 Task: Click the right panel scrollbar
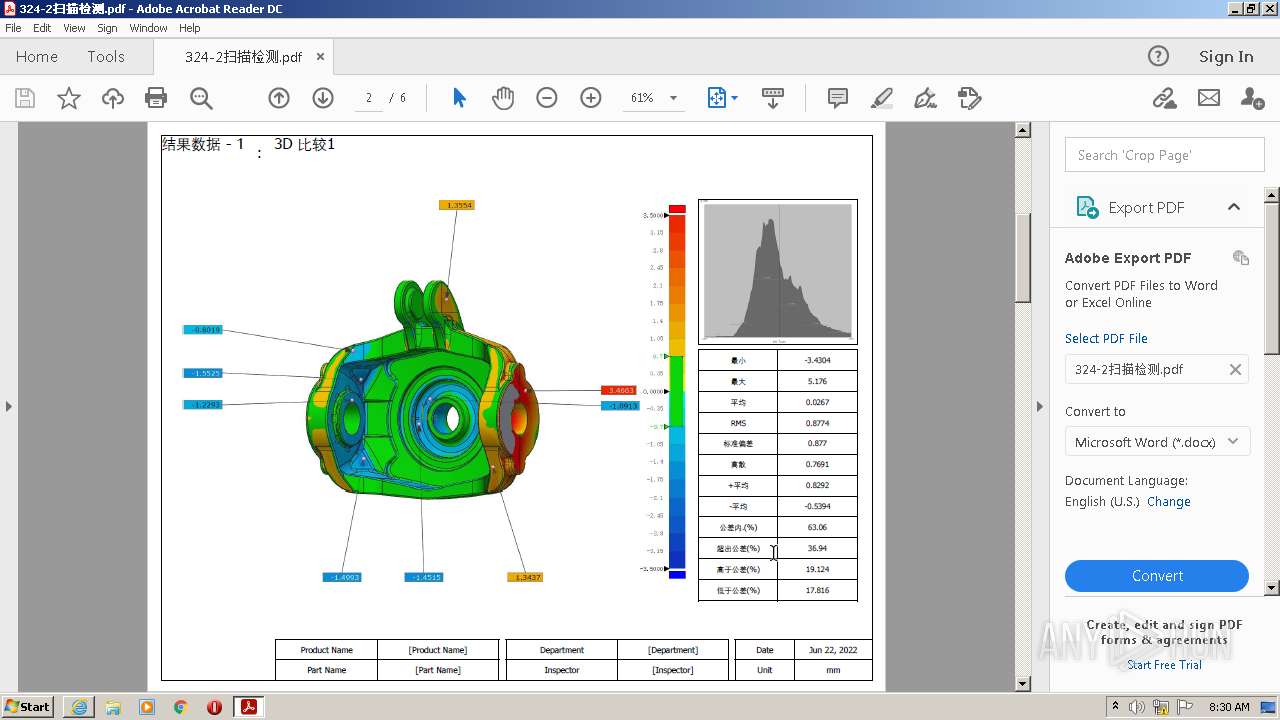point(1272,278)
